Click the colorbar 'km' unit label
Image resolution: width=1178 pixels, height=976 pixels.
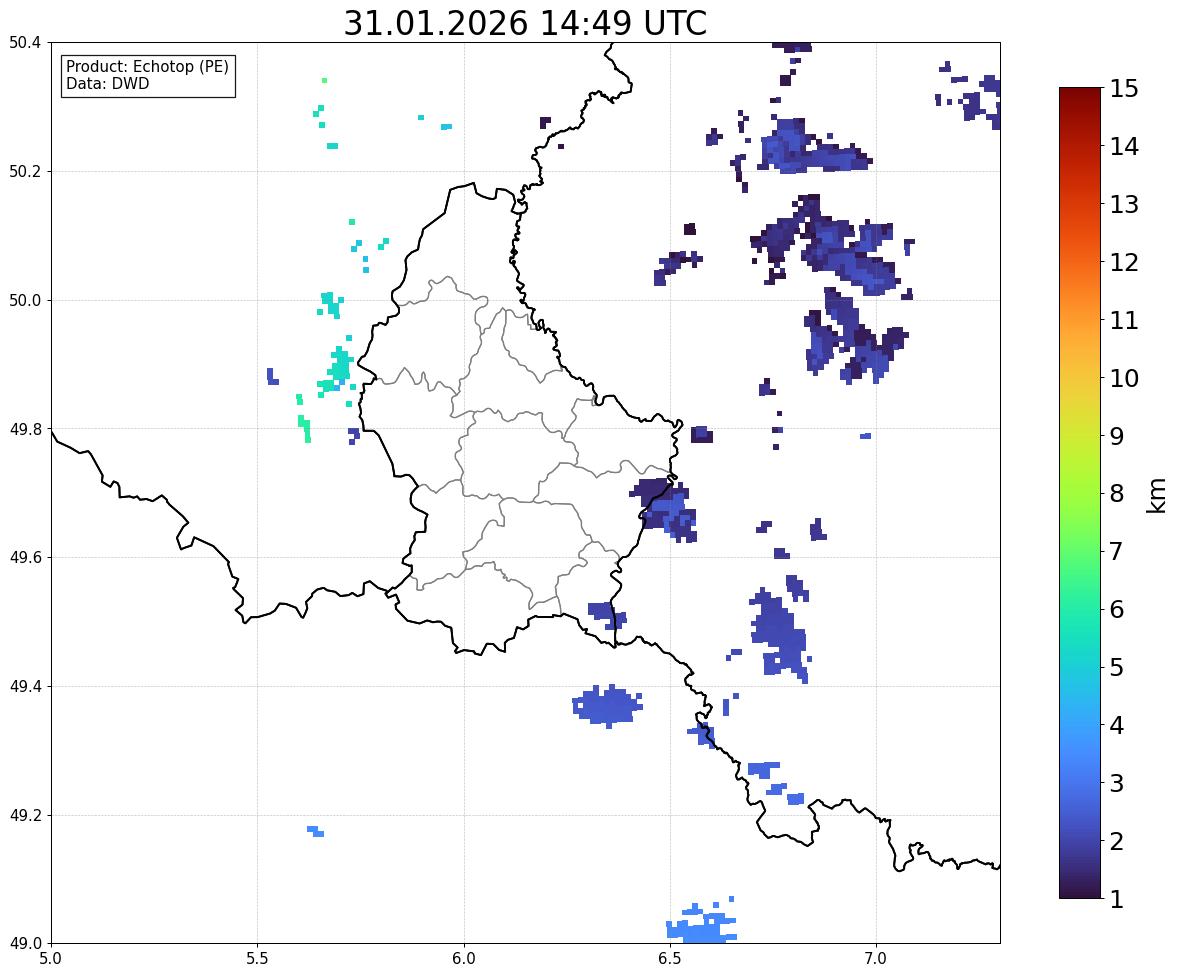1157,495
